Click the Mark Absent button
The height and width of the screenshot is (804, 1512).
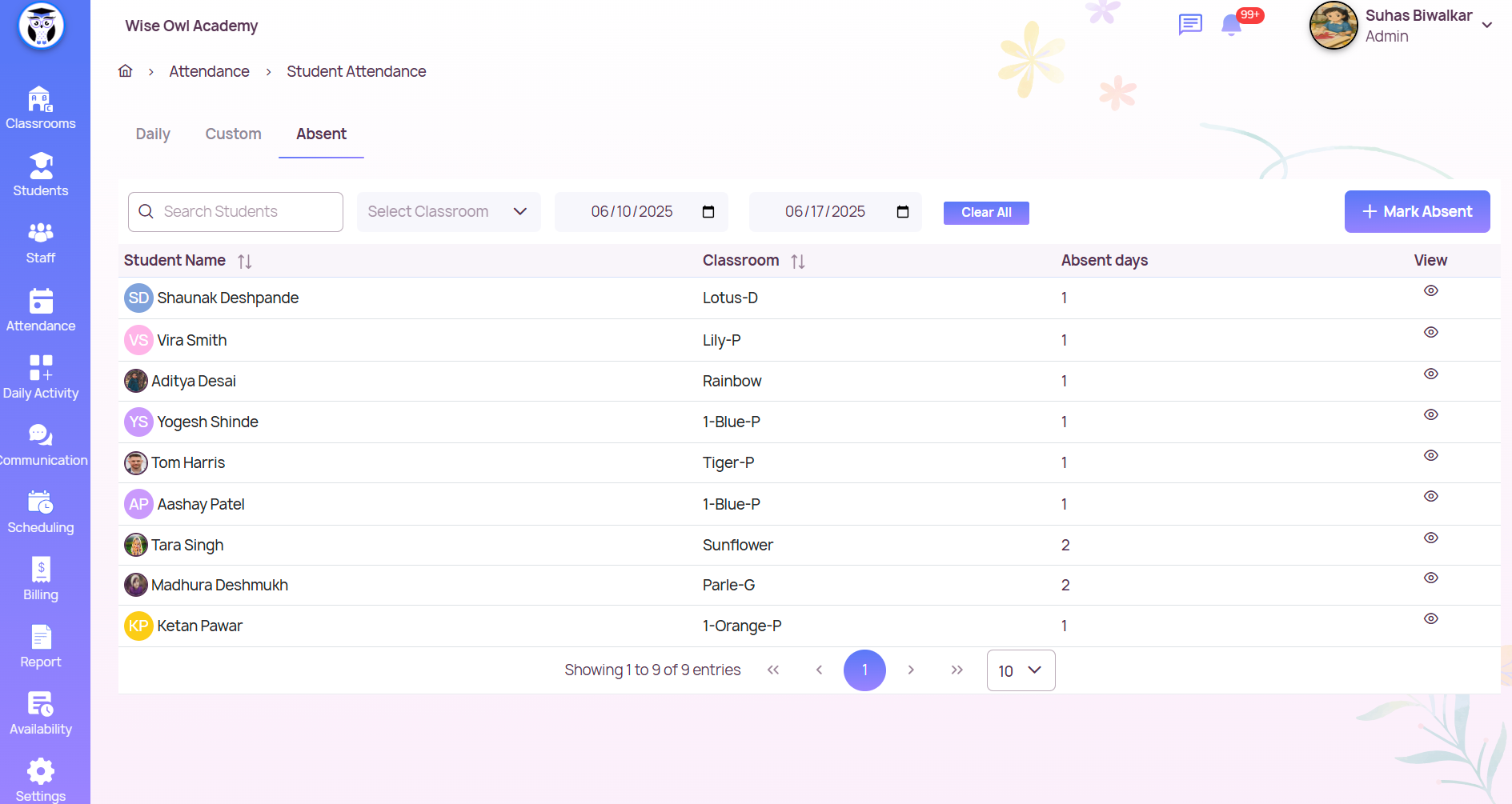(x=1417, y=212)
